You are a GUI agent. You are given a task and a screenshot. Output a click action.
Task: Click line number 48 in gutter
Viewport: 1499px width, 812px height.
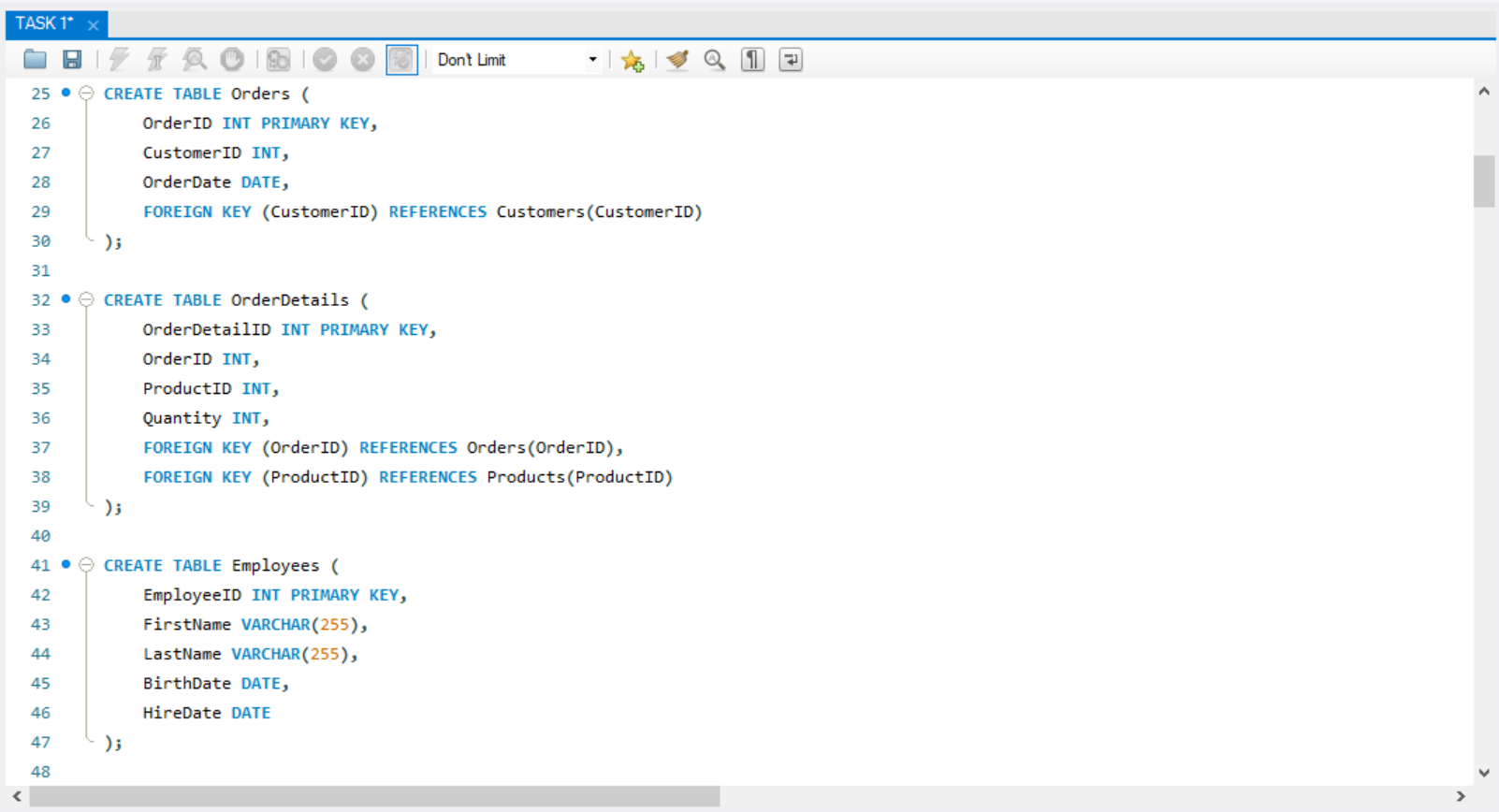(40, 772)
